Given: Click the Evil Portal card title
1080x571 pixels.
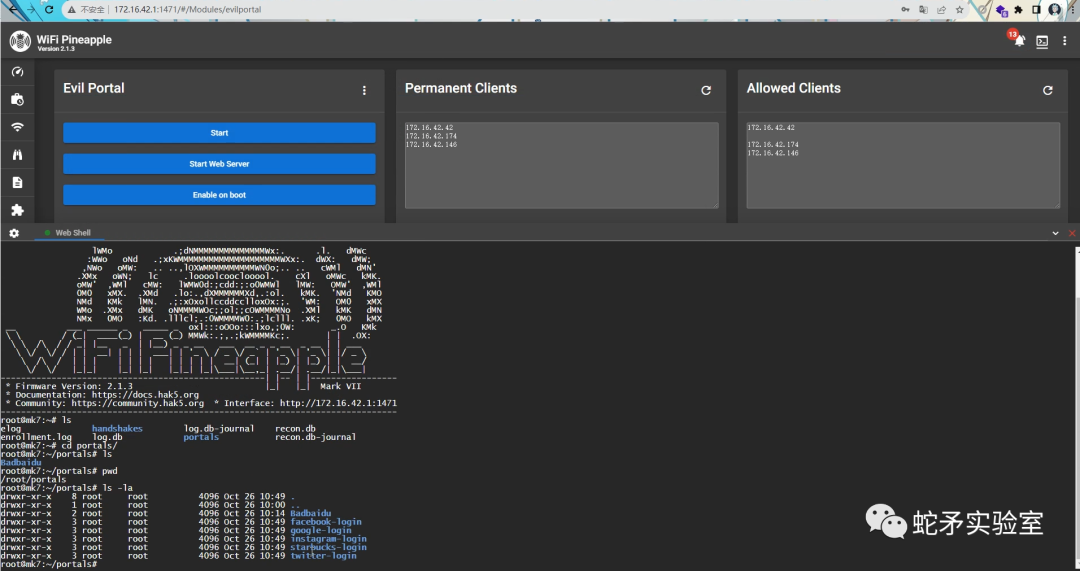Looking at the screenshot, I should click(94, 88).
